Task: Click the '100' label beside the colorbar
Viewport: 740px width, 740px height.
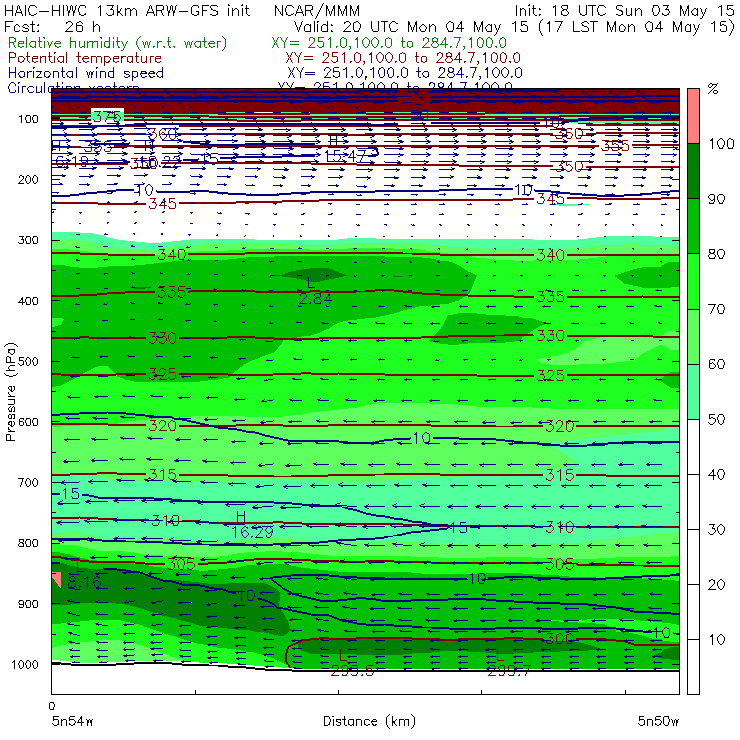Action: coord(721,143)
